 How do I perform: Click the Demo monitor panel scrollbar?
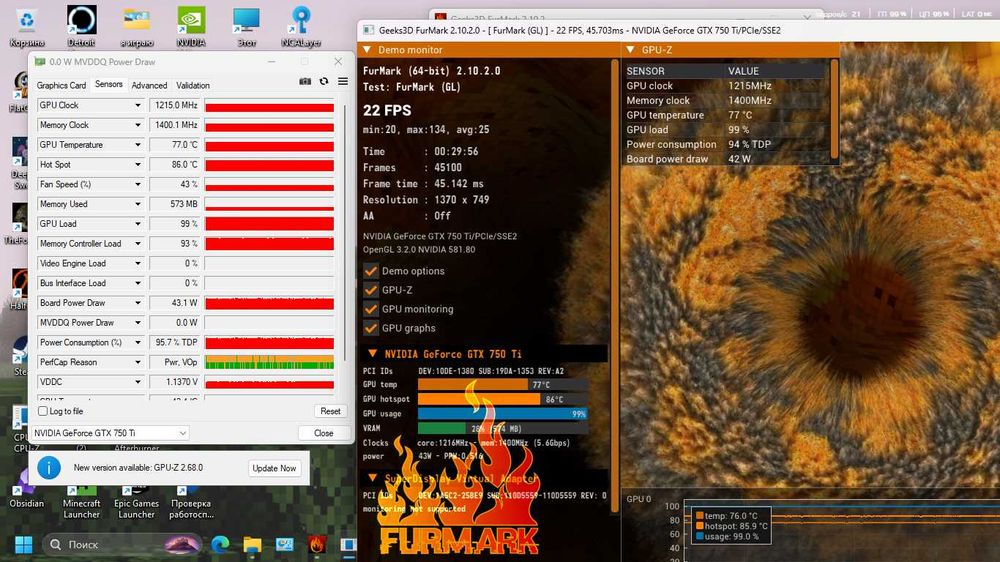point(615,287)
